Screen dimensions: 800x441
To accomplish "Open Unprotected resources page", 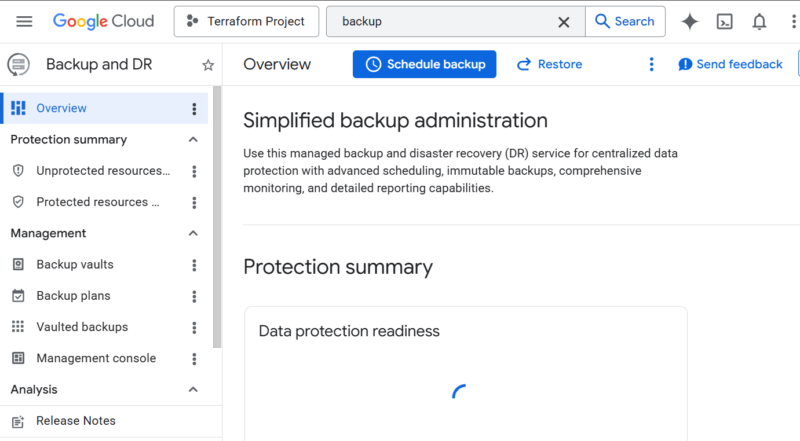I will pos(103,171).
